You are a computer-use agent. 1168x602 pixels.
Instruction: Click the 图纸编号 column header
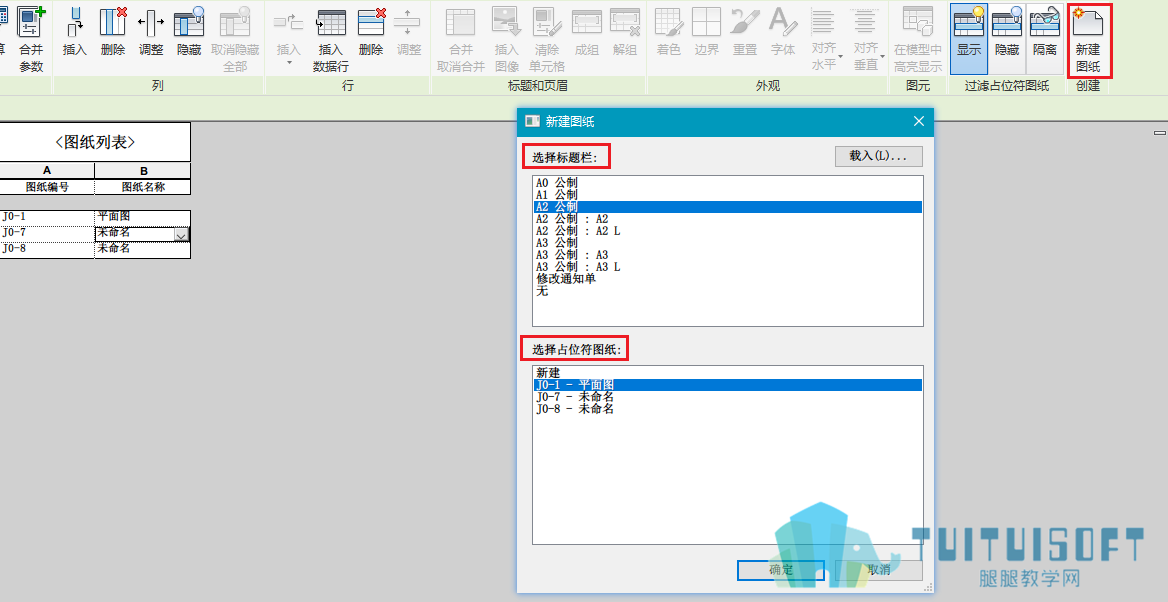point(47,187)
